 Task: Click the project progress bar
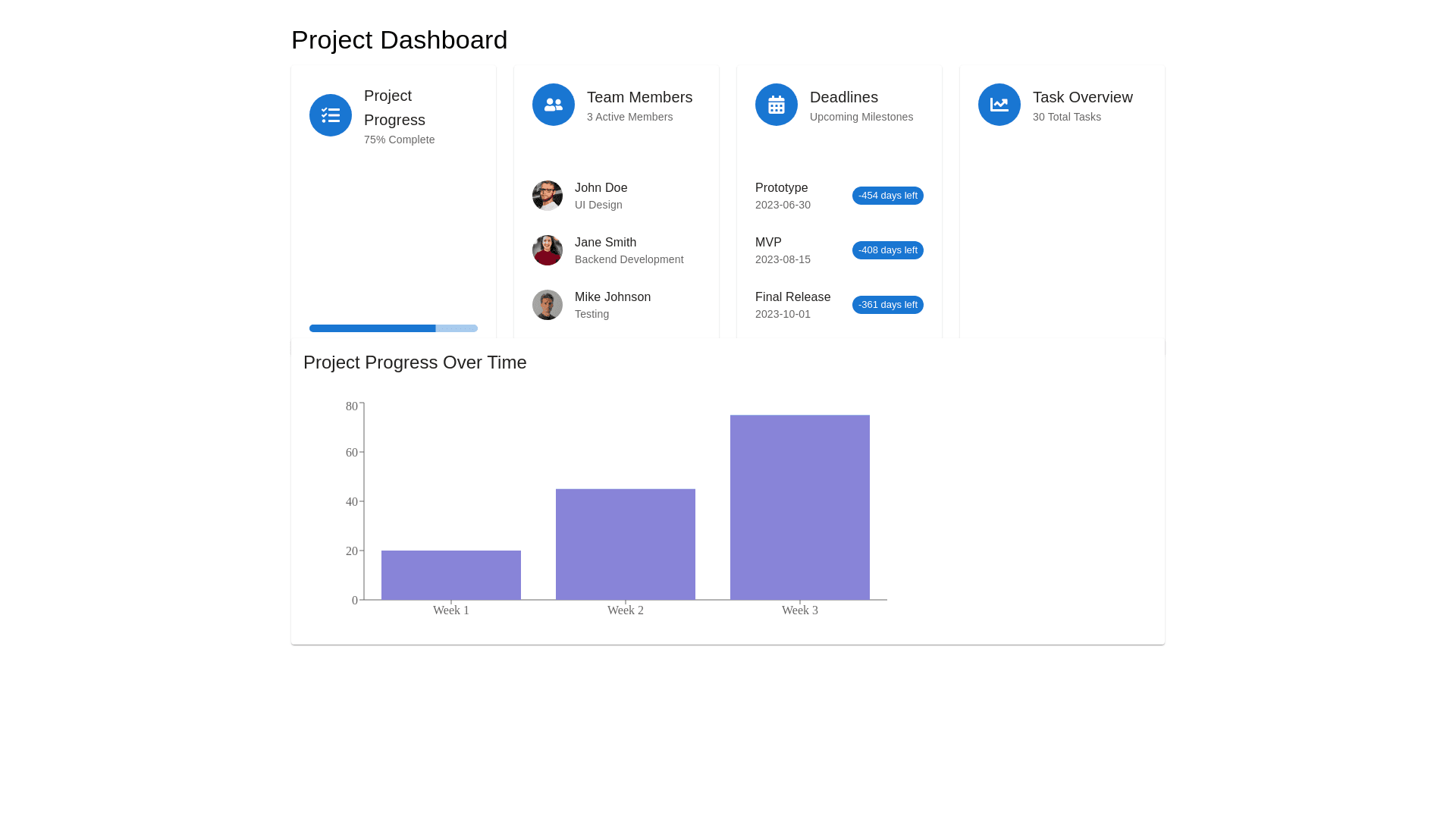[393, 328]
